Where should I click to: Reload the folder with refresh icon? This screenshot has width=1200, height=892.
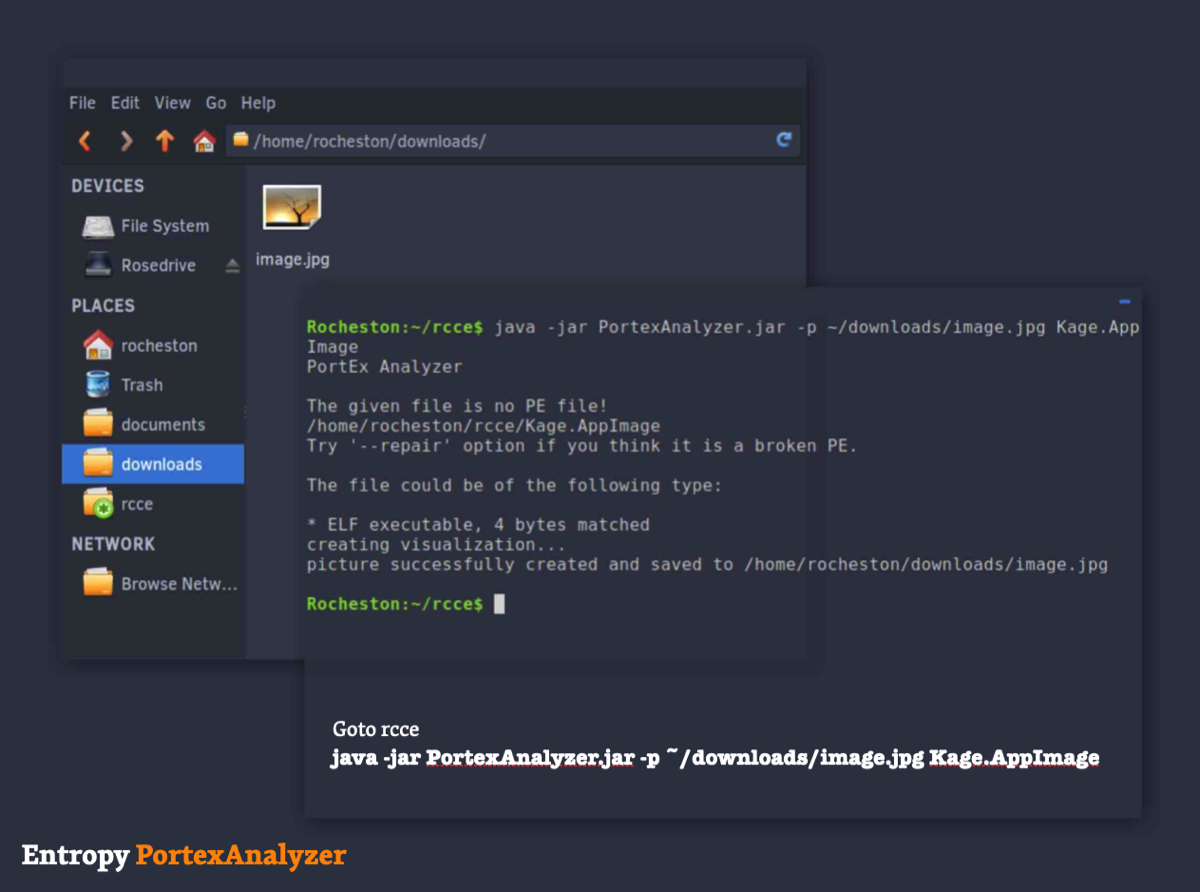[x=784, y=140]
